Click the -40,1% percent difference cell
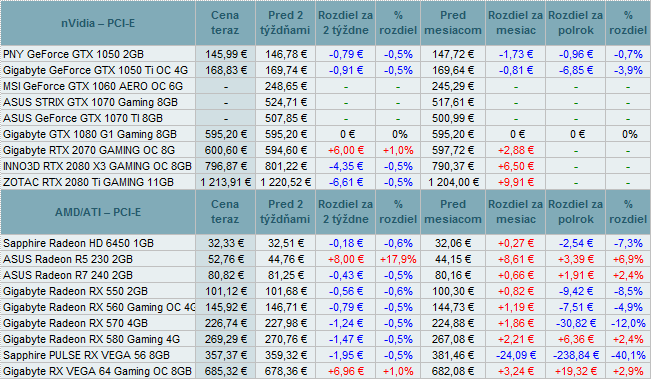 tap(628, 355)
